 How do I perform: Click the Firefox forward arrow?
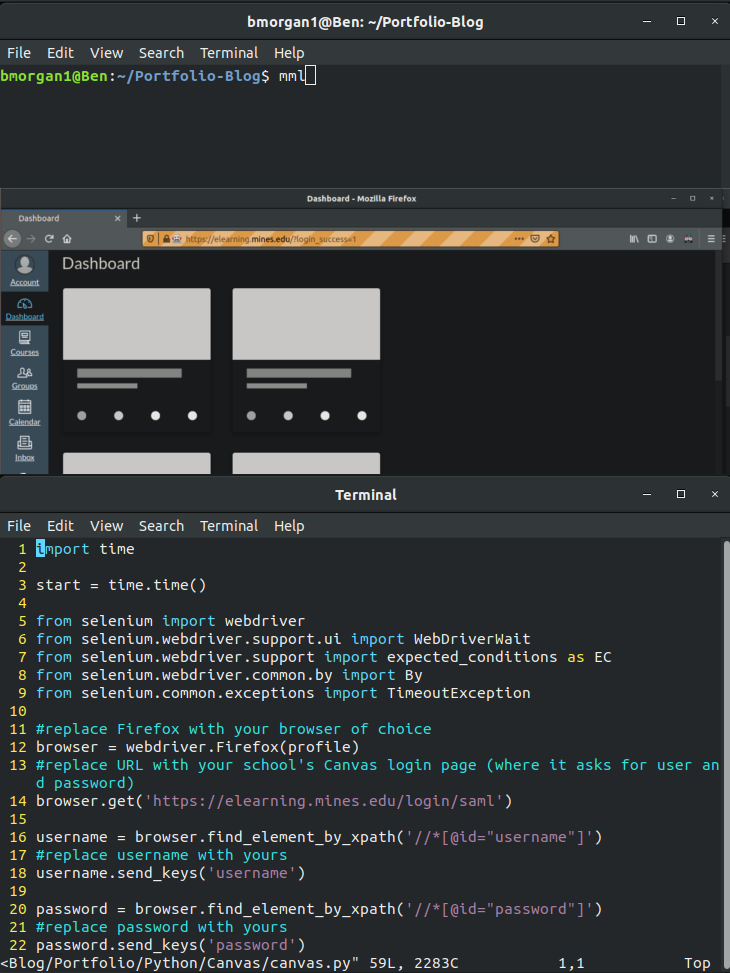point(31,238)
